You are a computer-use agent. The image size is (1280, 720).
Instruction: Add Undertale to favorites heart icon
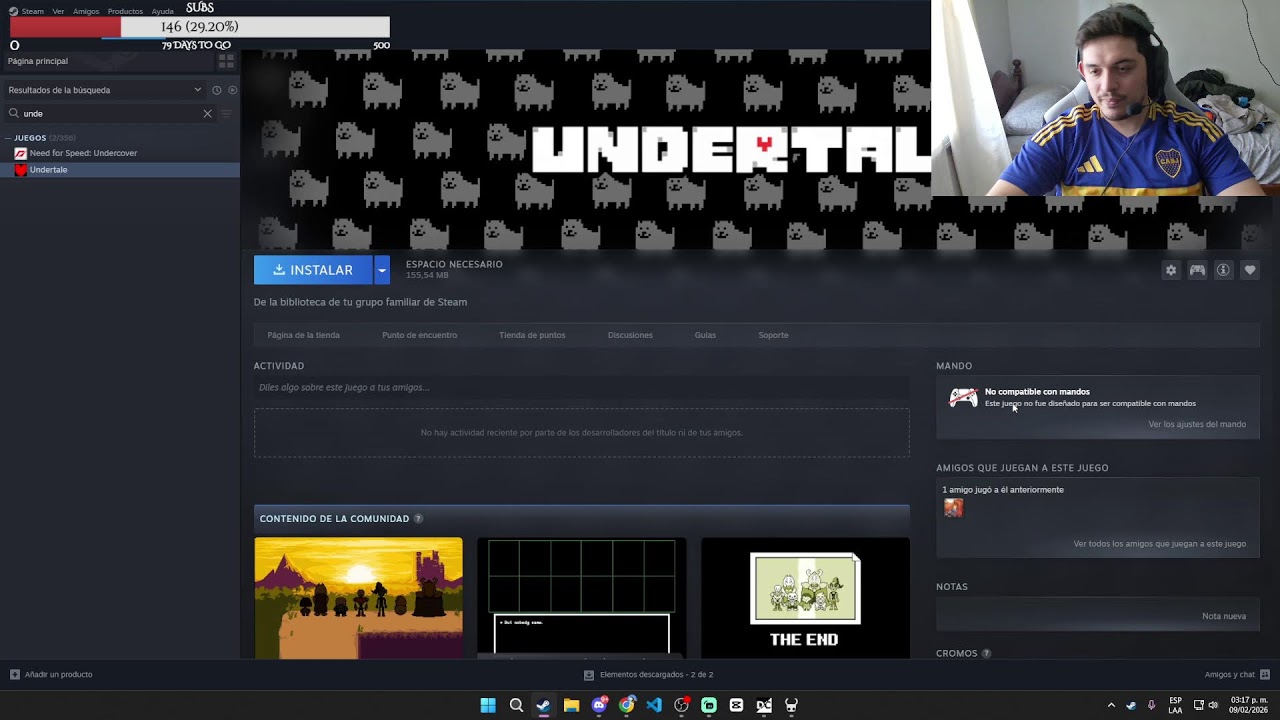click(1249, 270)
